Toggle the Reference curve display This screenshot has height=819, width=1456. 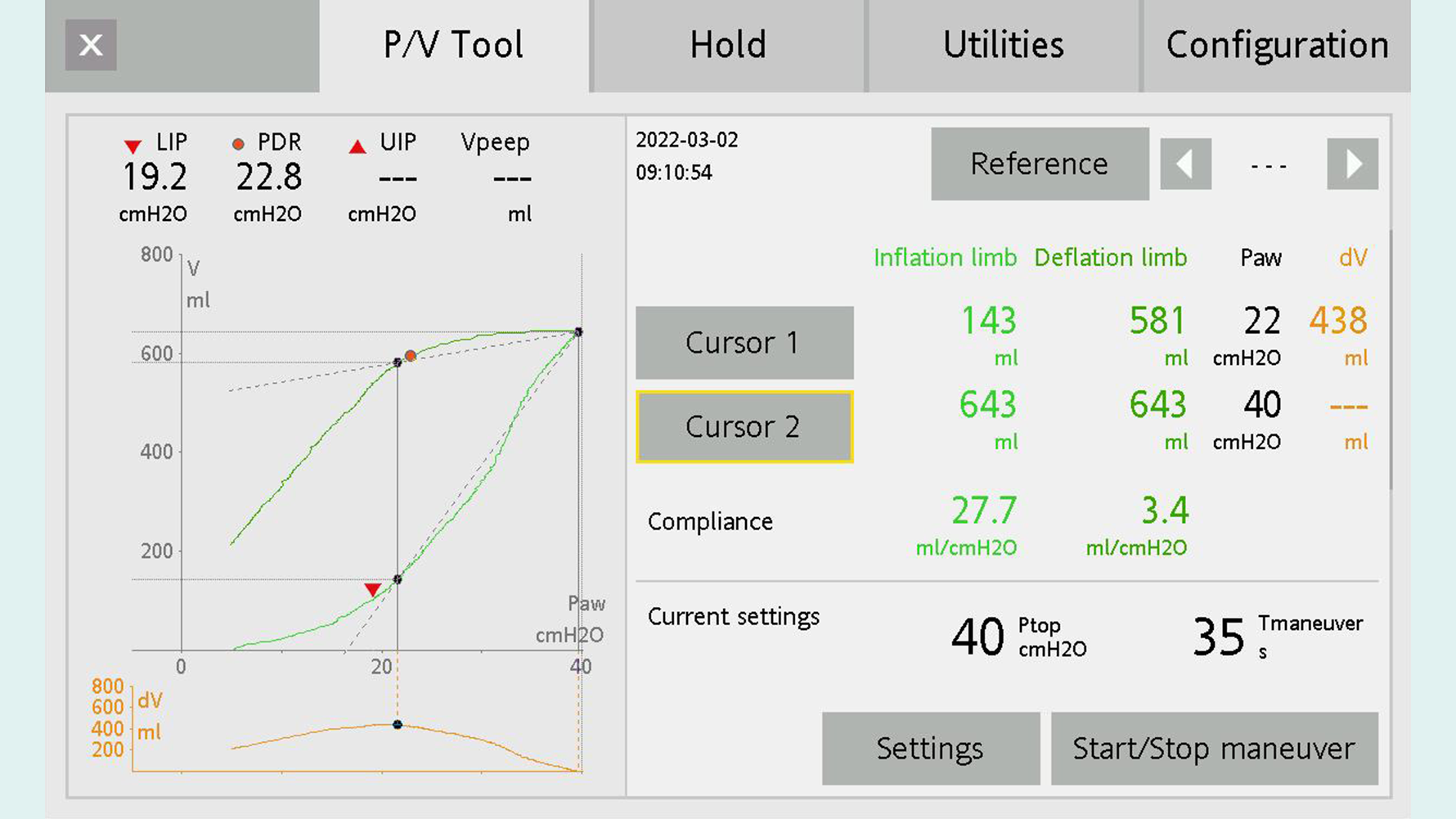pyautogui.click(x=1040, y=164)
